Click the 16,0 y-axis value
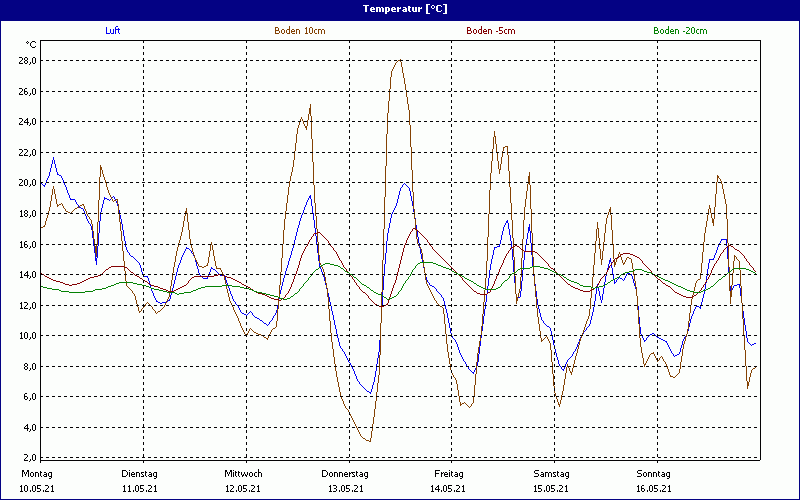Viewport: 800px width, 500px height. [28, 244]
